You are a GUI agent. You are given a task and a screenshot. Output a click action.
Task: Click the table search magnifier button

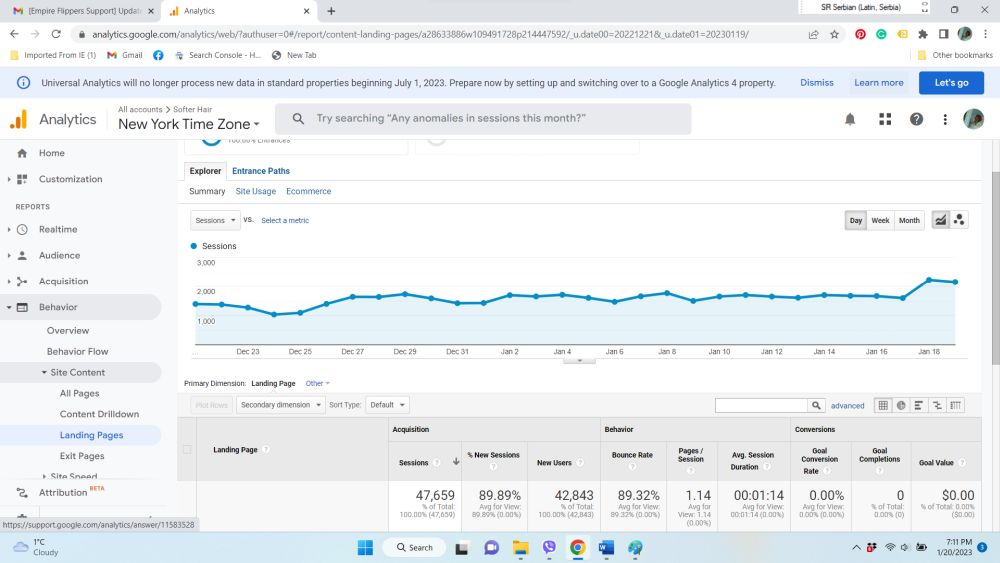(x=816, y=406)
